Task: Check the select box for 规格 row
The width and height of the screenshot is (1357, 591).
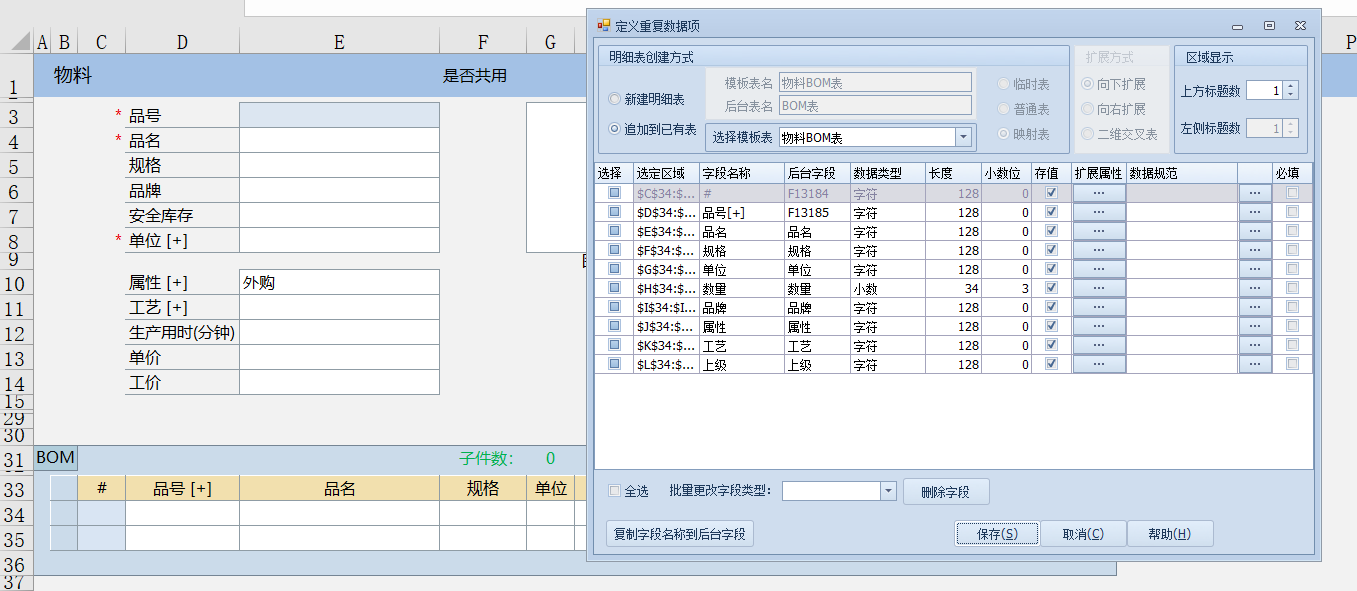Action: pos(614,250)
